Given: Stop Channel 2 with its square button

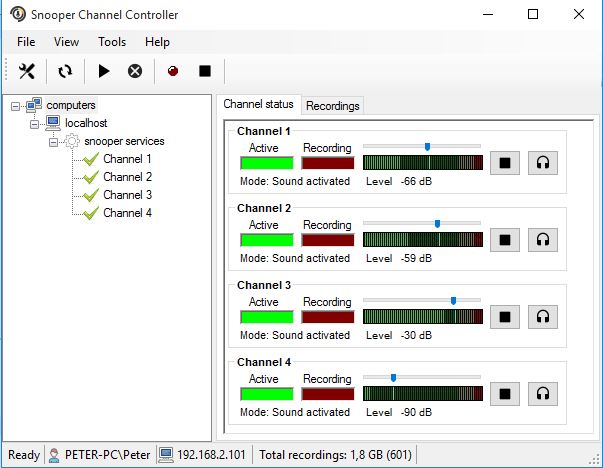Looking at the screenshot, I should pos(505,240).
